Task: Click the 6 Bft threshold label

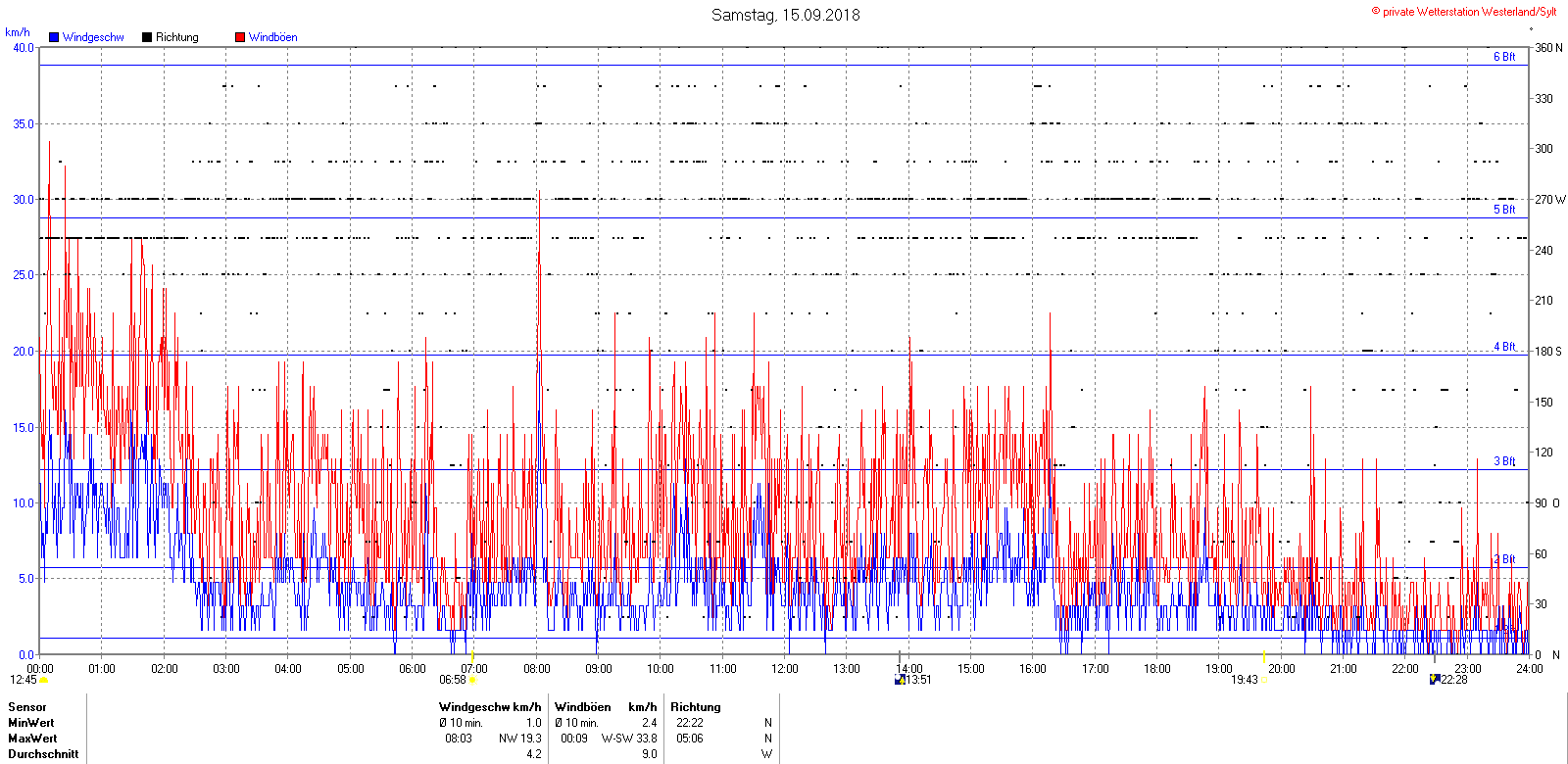Action: (x=1504, y=57)
